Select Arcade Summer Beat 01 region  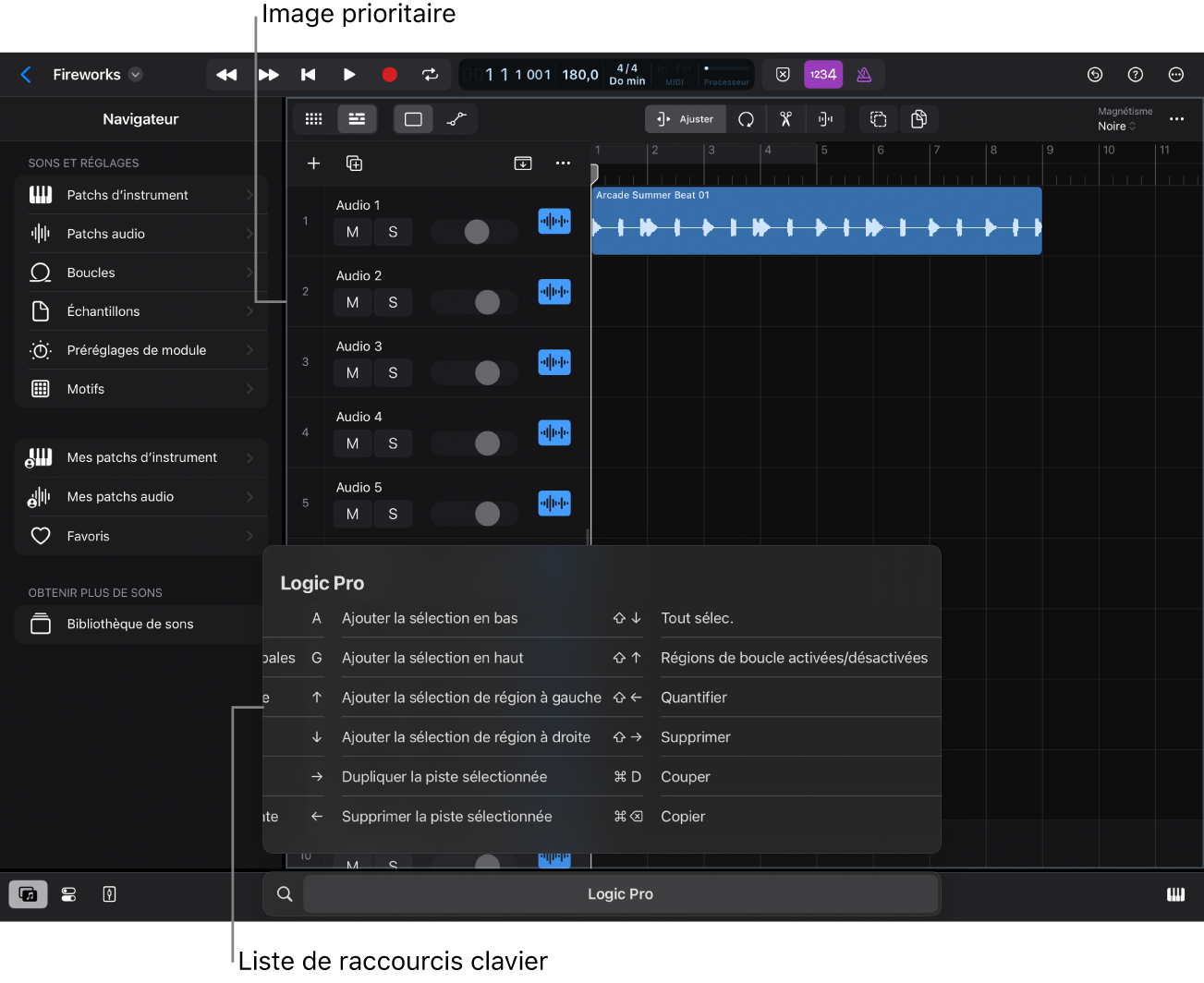pos(817,221)
